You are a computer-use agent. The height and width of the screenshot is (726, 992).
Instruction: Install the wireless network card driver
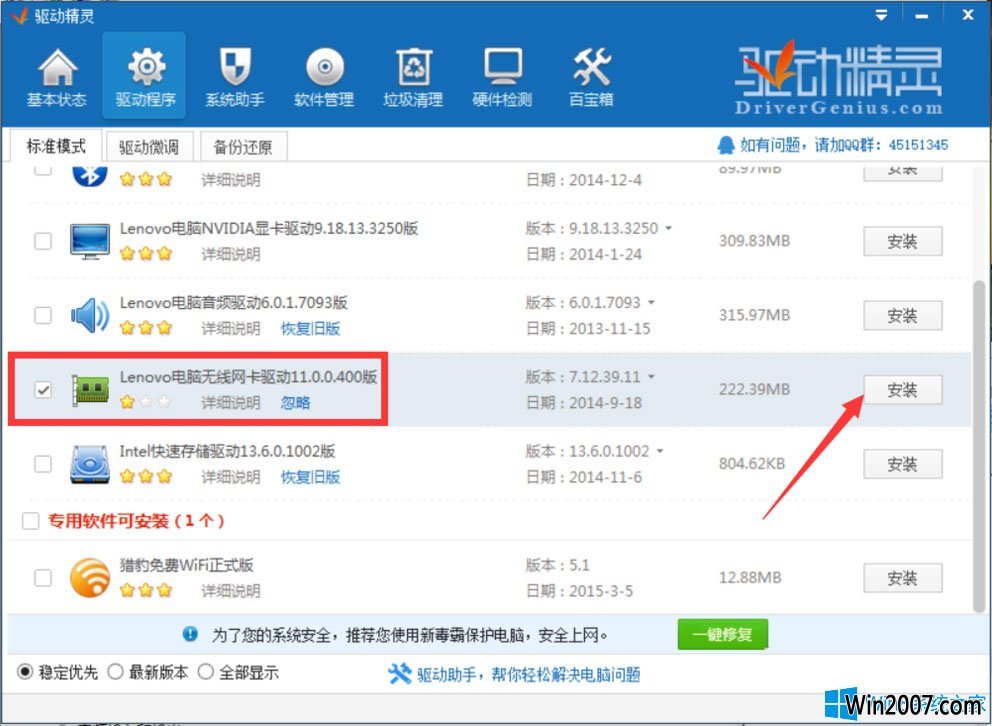click(902, 390)
